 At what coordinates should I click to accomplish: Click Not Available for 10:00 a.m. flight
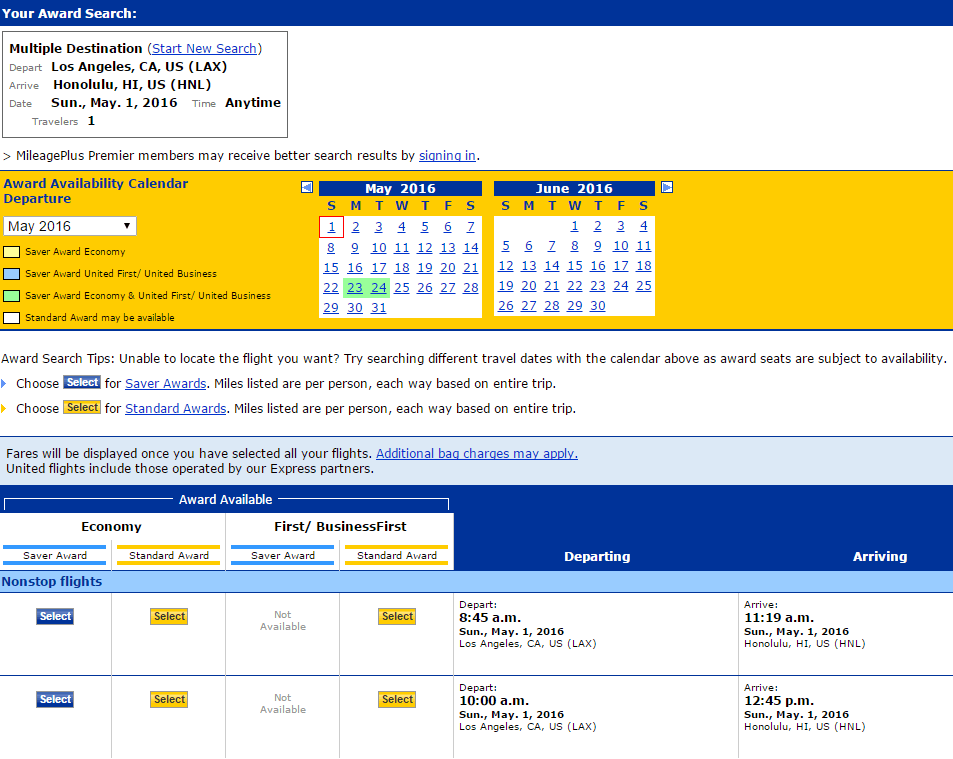[283, 704]
